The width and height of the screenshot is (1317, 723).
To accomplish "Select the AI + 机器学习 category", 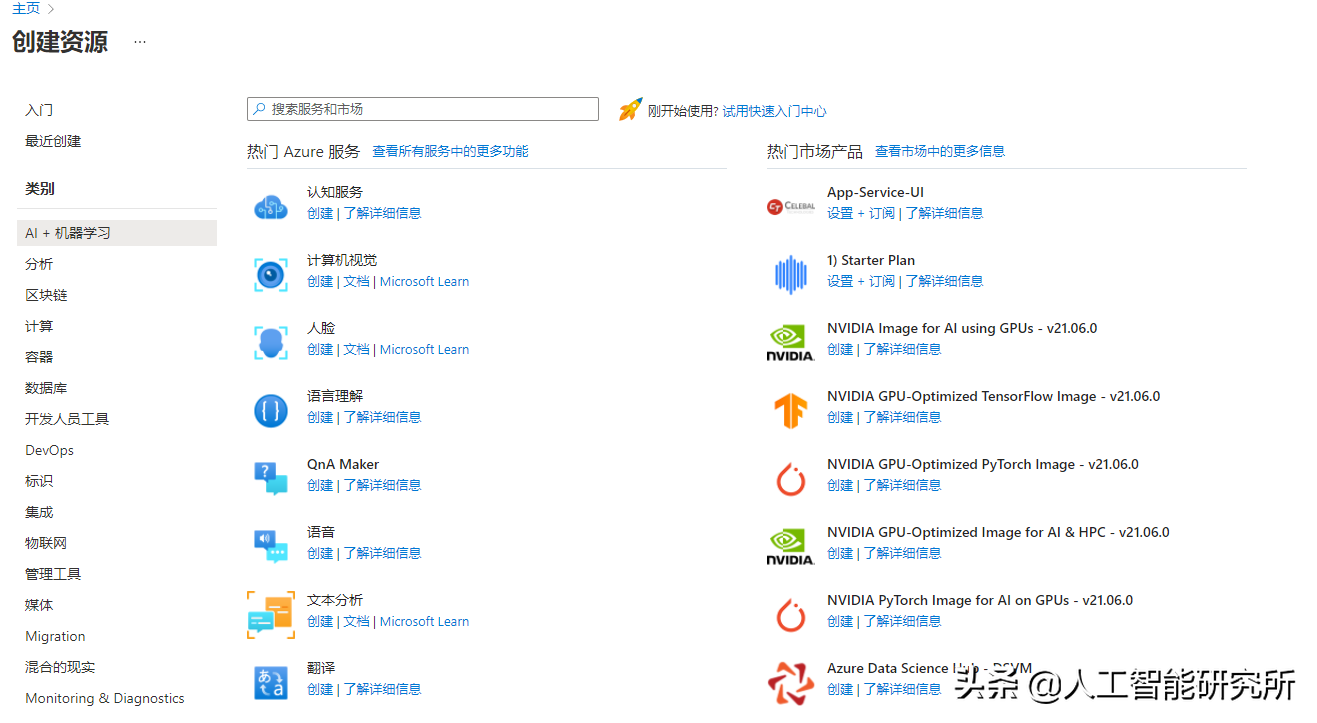I will pyautogui.click(x=117, y=233).
